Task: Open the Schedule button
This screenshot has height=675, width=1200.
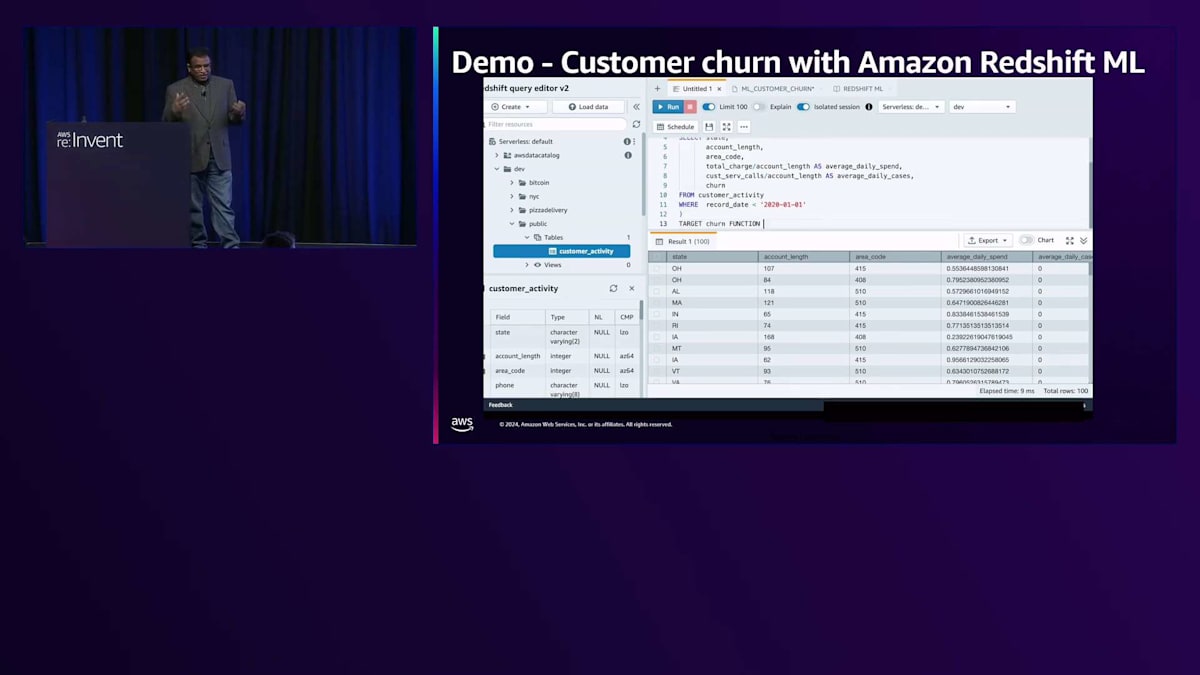Action: (x=676, y=127)
